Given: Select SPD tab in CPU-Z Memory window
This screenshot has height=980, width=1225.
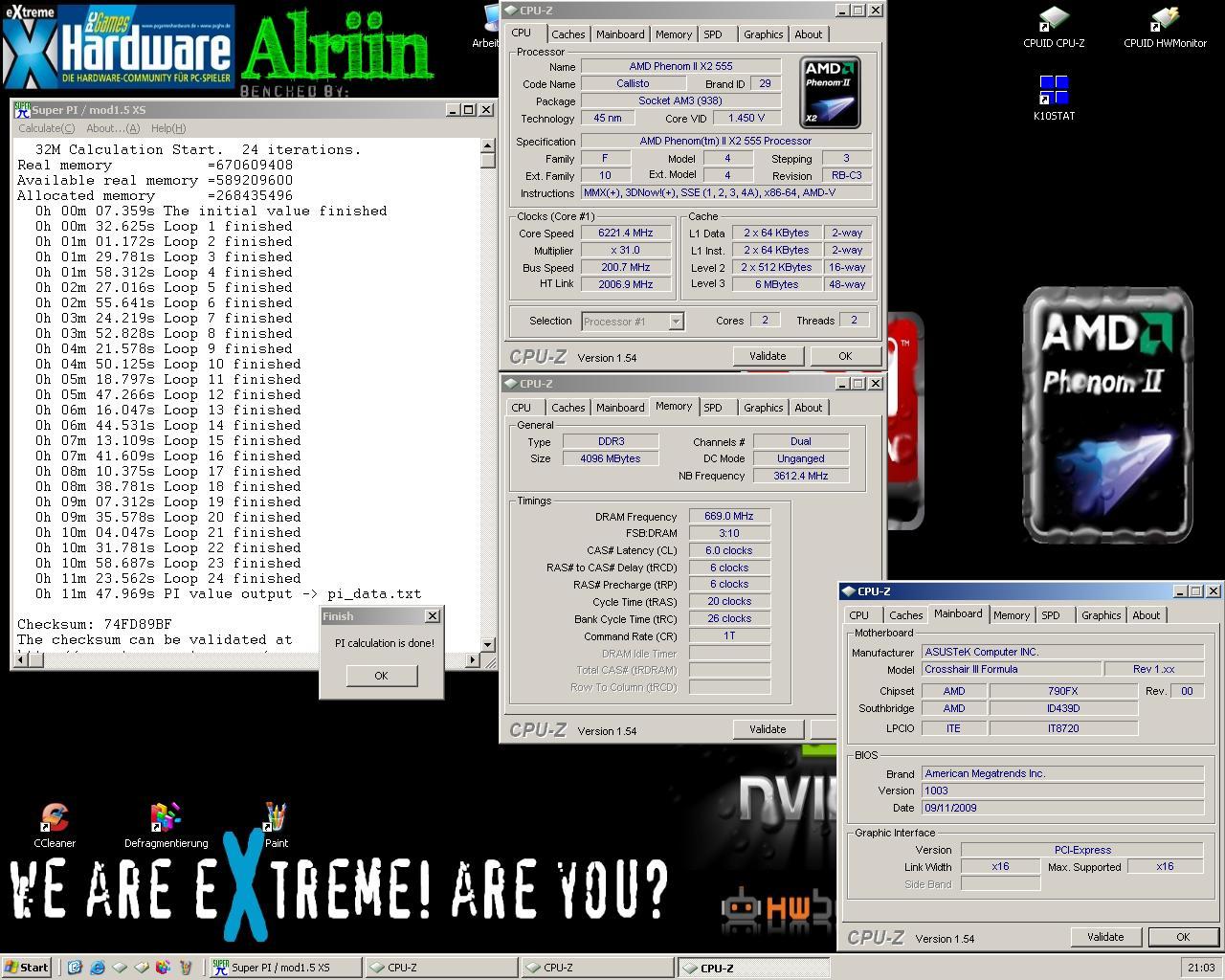Looking at the screenshot, I should (713, 408).
